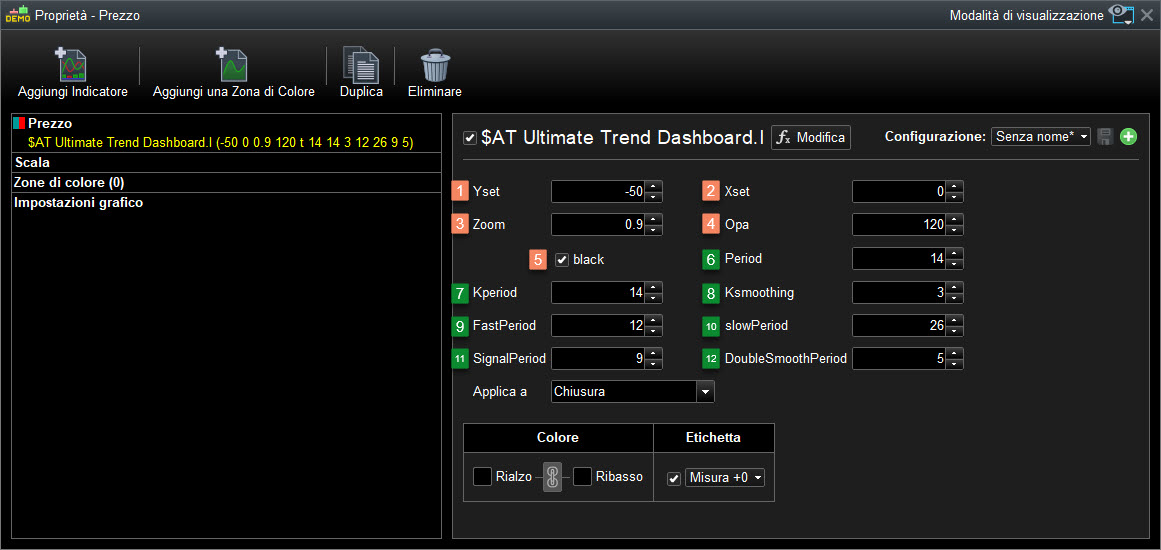1161x550 pixels.
Task: Click the Ksmoothing value field
Action: point(899,292)
